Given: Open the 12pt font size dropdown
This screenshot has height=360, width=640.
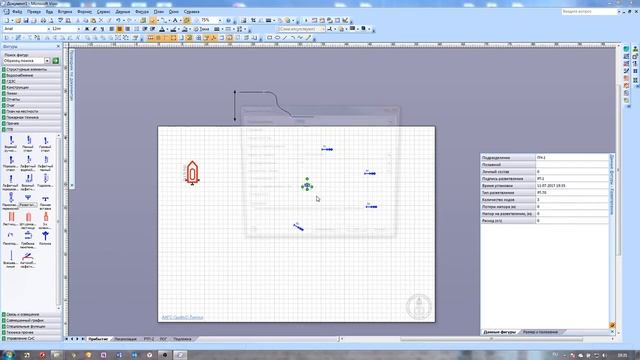Looking at the screenshot, I should point(78,29).
